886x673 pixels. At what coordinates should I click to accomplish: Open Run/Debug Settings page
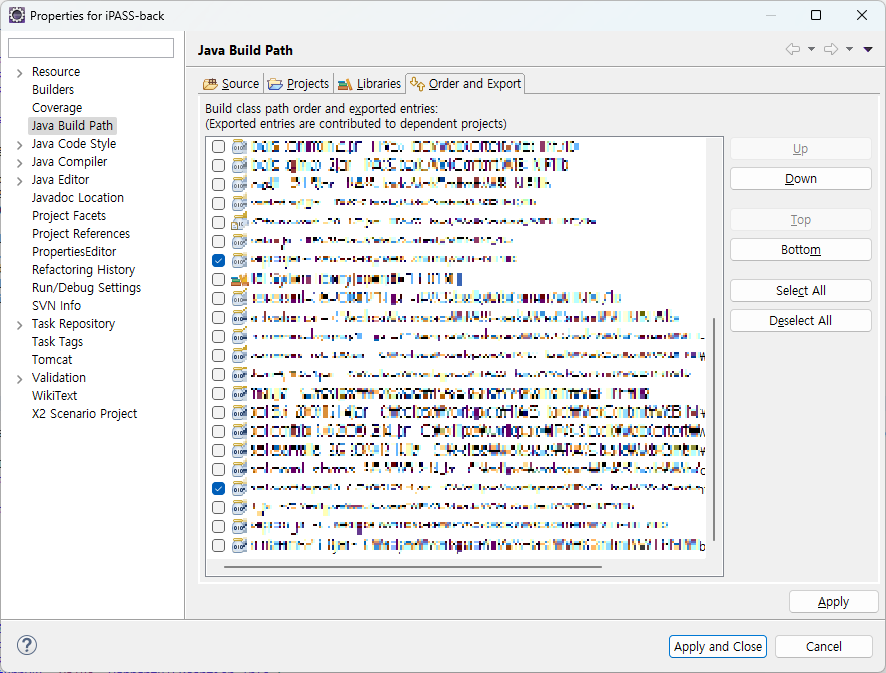click(86, 288)
